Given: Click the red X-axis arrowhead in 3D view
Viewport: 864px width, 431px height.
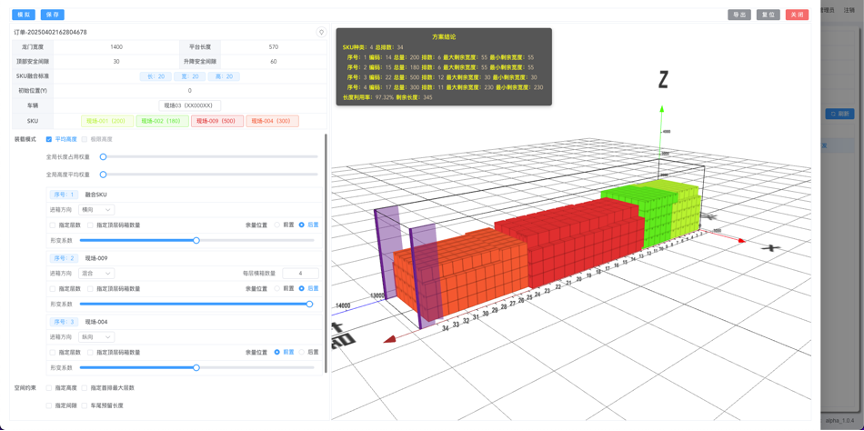Looking at the screenshot, I should tap(741, 240).
